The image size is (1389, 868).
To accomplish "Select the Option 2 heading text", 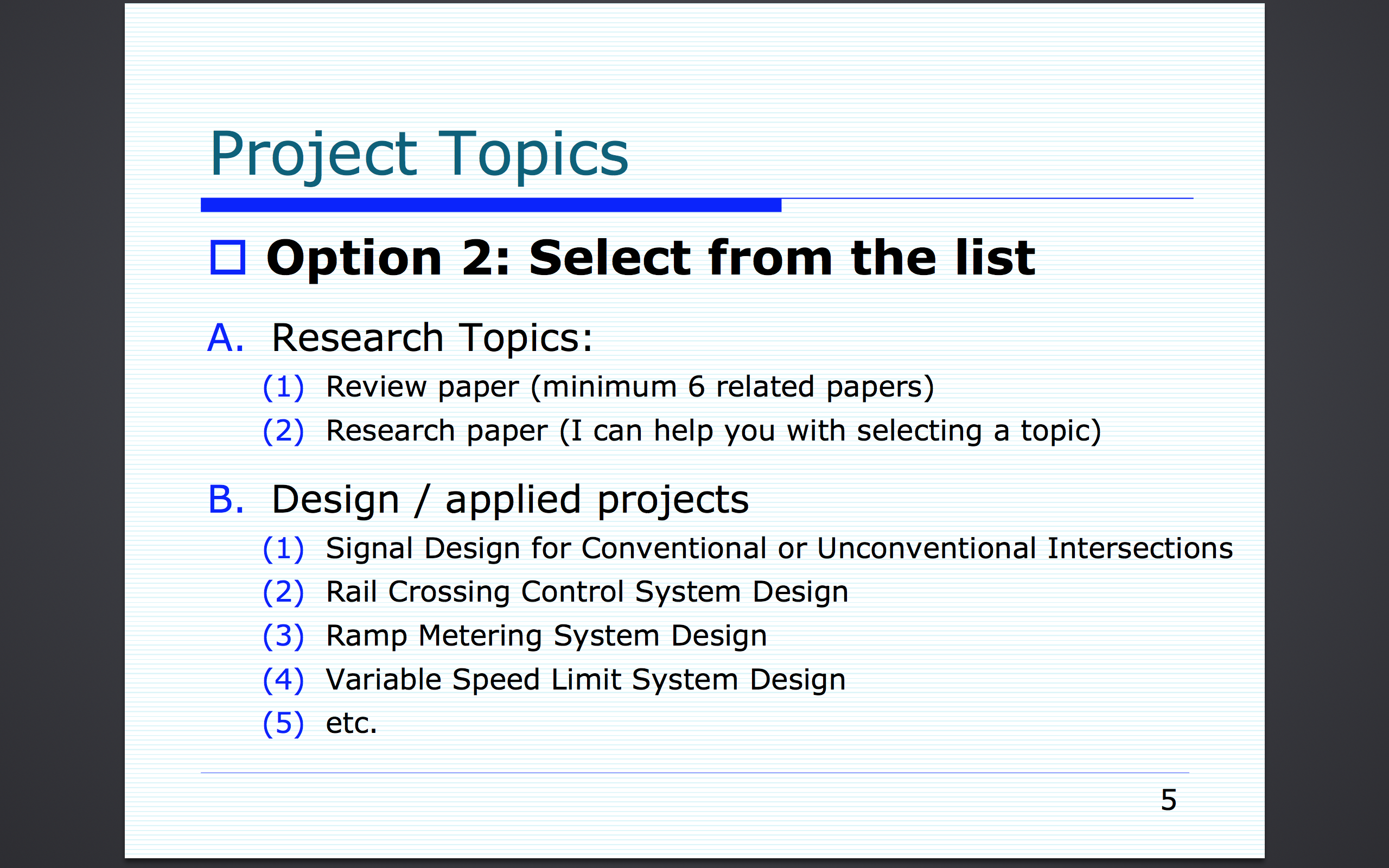I will pos(651,258).
